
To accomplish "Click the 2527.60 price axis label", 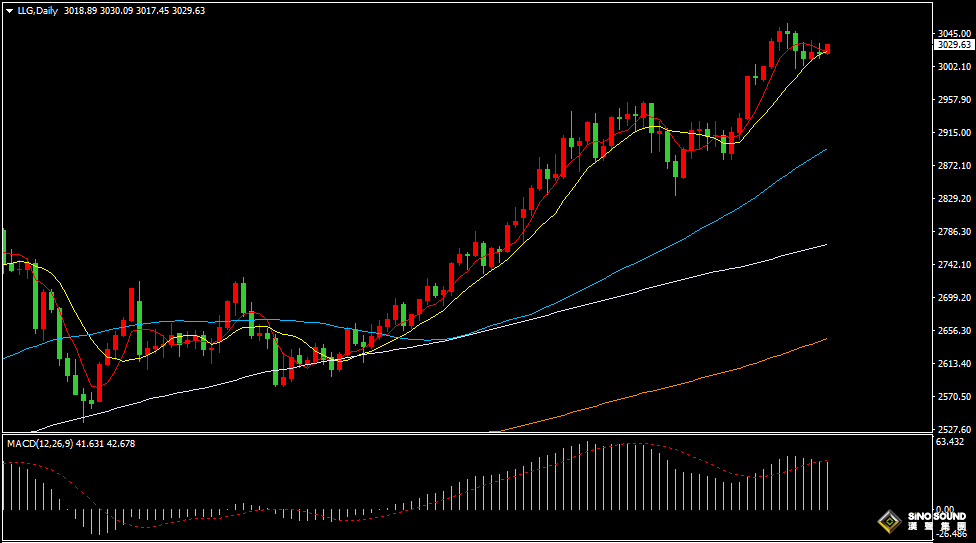I will click(954, 430).
